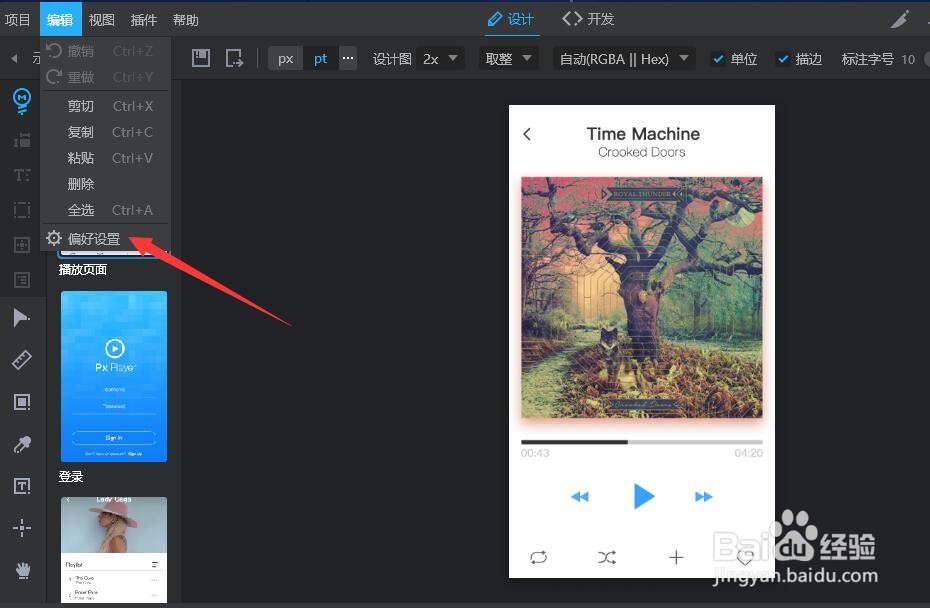Select the ruler measure tool
The image size is (930, 608).
pos(22,359)
